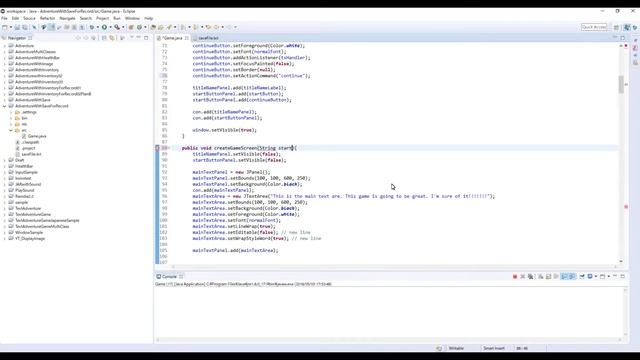640x360 pixels.
Task: Open the Navigate menu
Action: 67,18
